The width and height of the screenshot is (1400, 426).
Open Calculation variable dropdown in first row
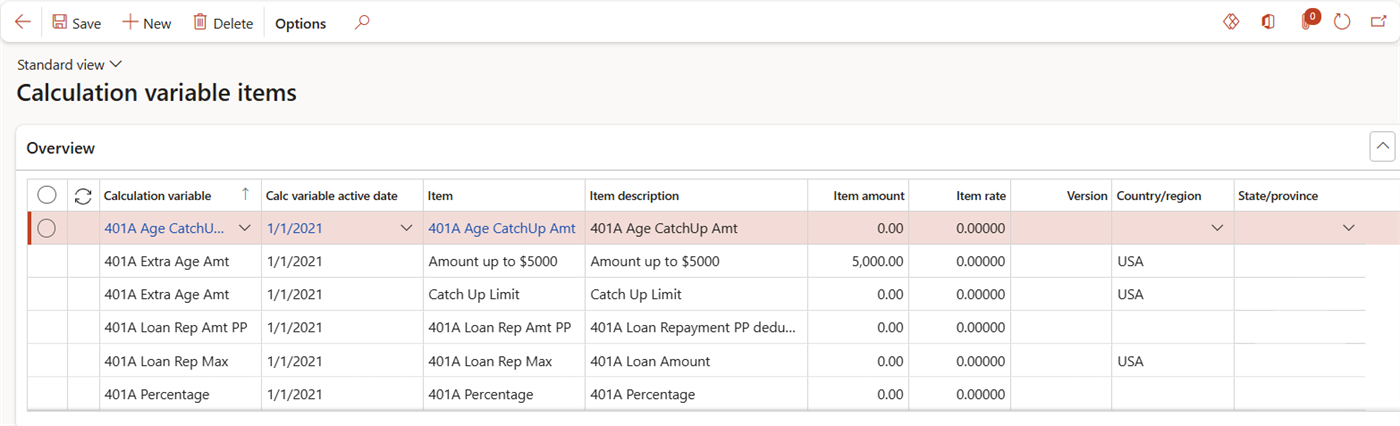pos(246,228)
